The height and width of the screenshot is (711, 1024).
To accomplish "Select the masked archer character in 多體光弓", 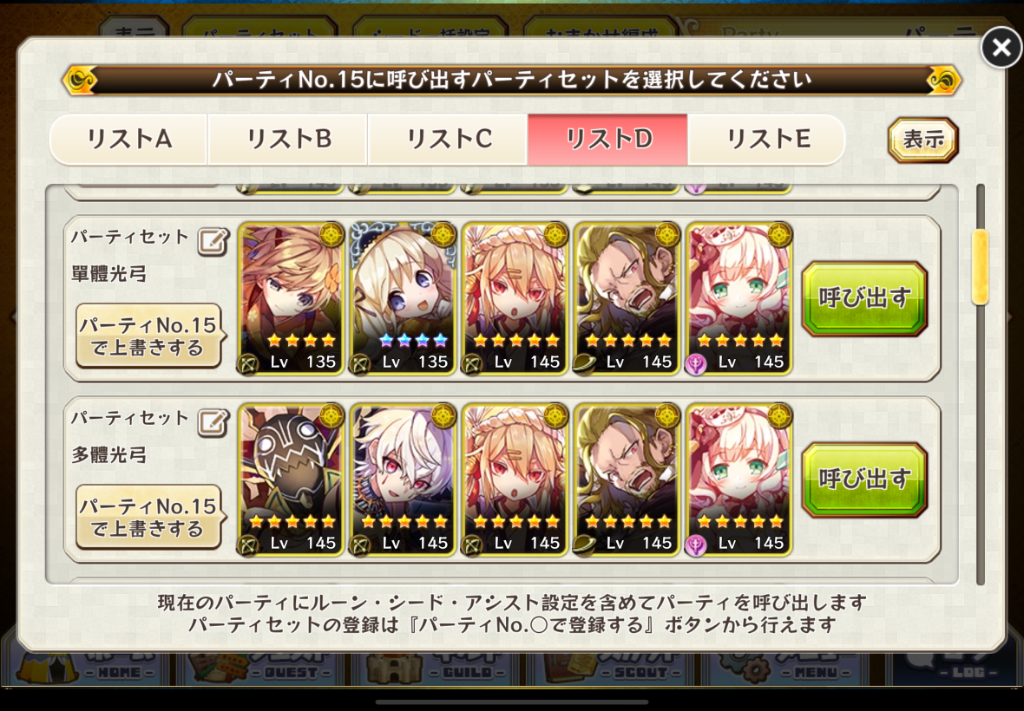I will [x=291, y=480].
